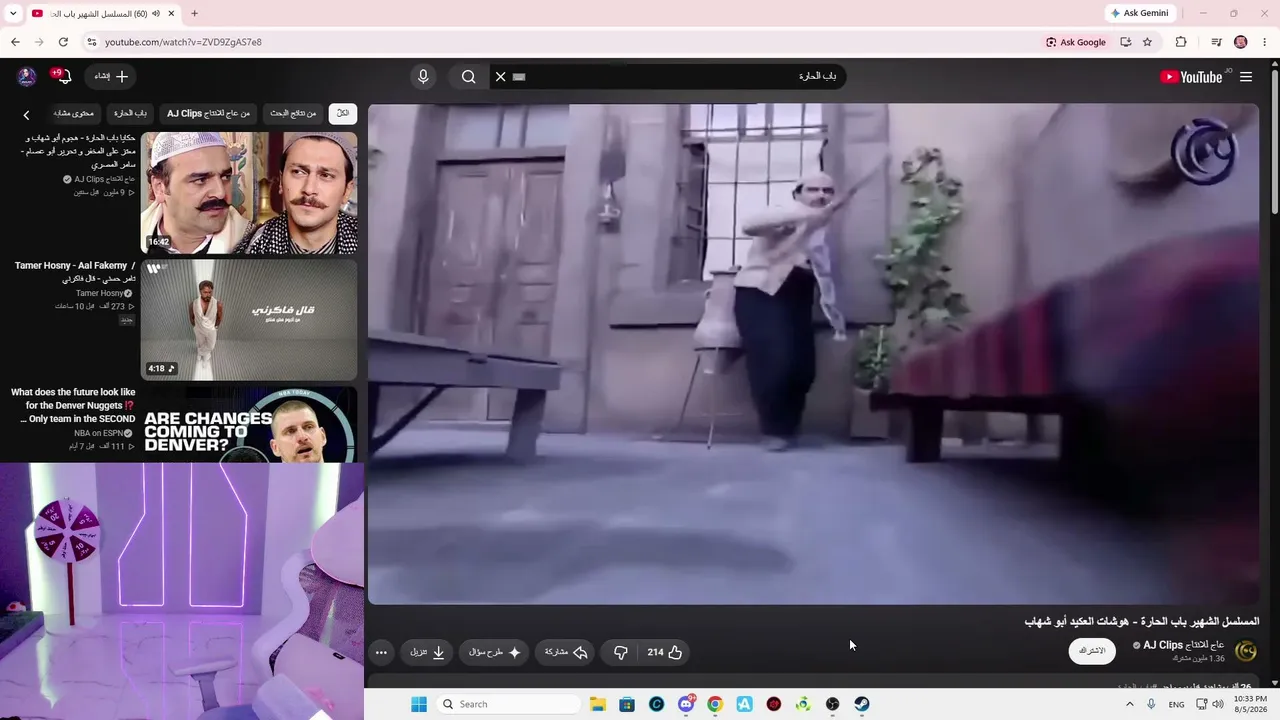
Task: Install the app via address bar icon
Action: click(1125, 42)
